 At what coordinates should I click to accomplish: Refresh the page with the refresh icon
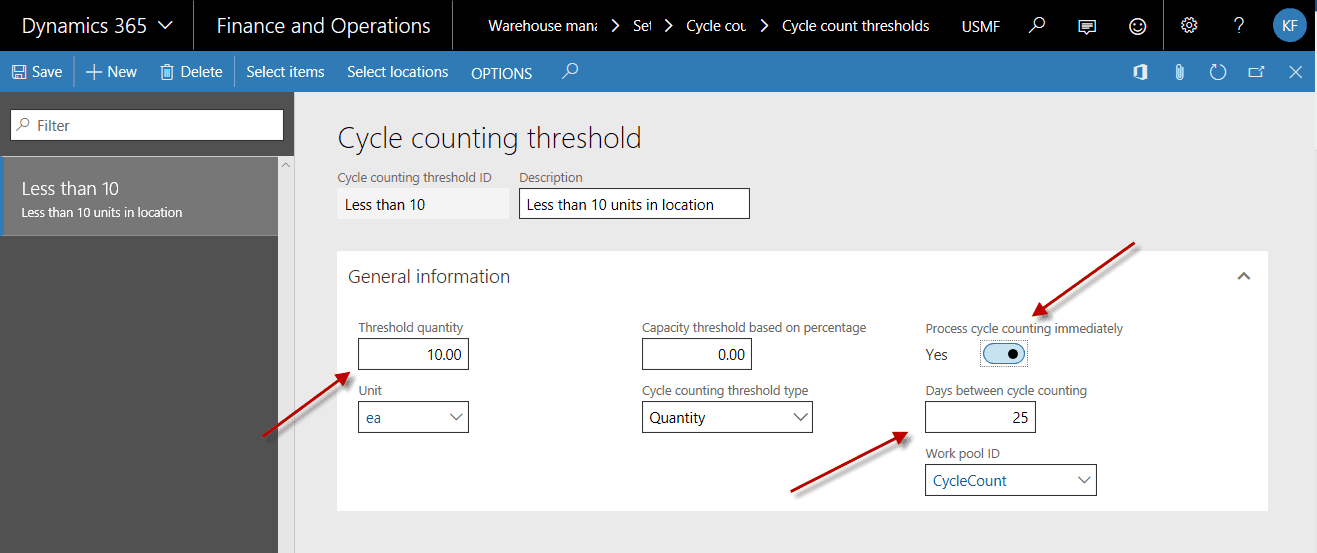coord(1217,72)
